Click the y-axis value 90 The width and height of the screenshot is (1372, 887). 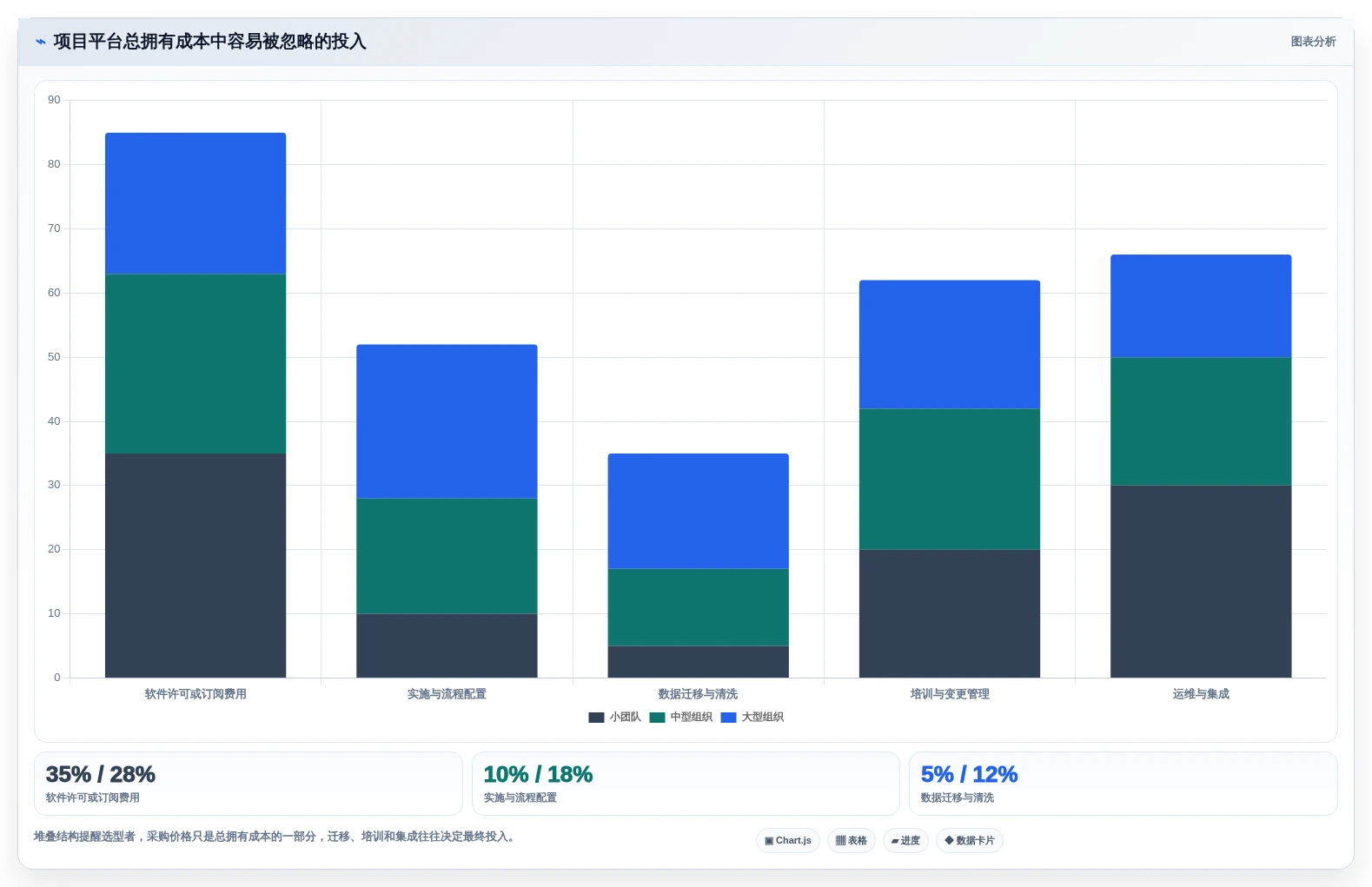coord(54,100)
